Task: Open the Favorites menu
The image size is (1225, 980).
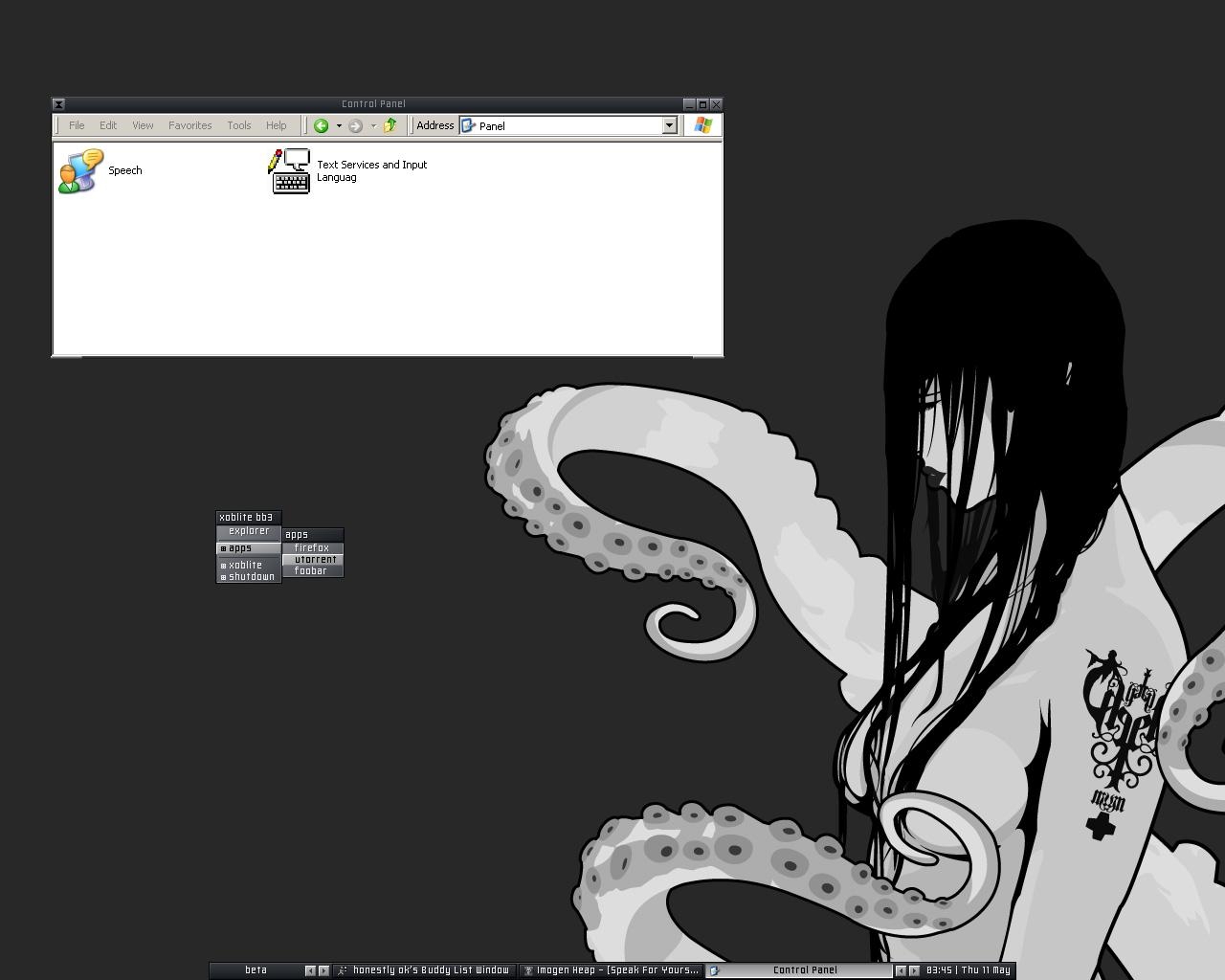Action: click(190, 125)
